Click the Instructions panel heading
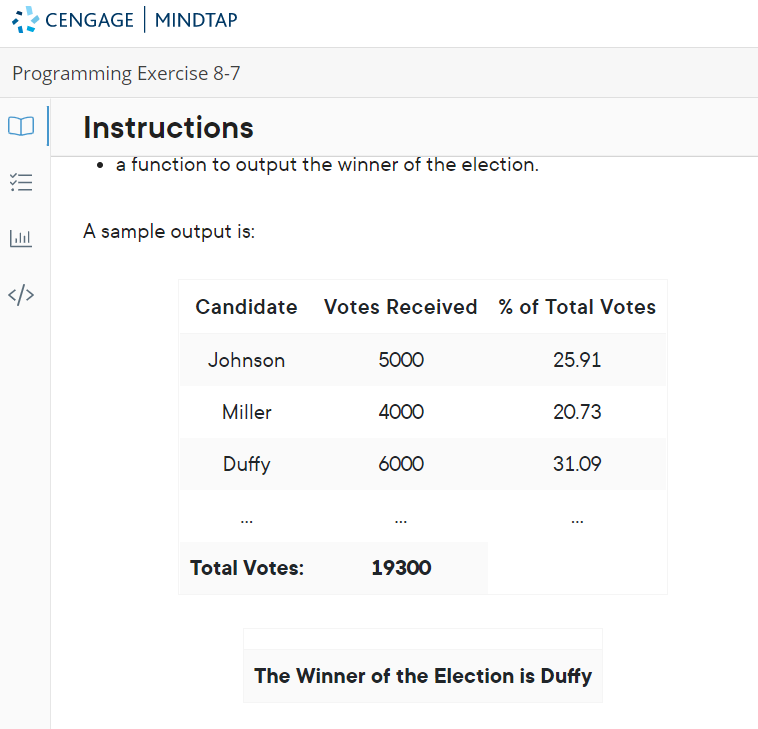Image resolution: width=758 pixels, height=729 pixels. [168, 128]
